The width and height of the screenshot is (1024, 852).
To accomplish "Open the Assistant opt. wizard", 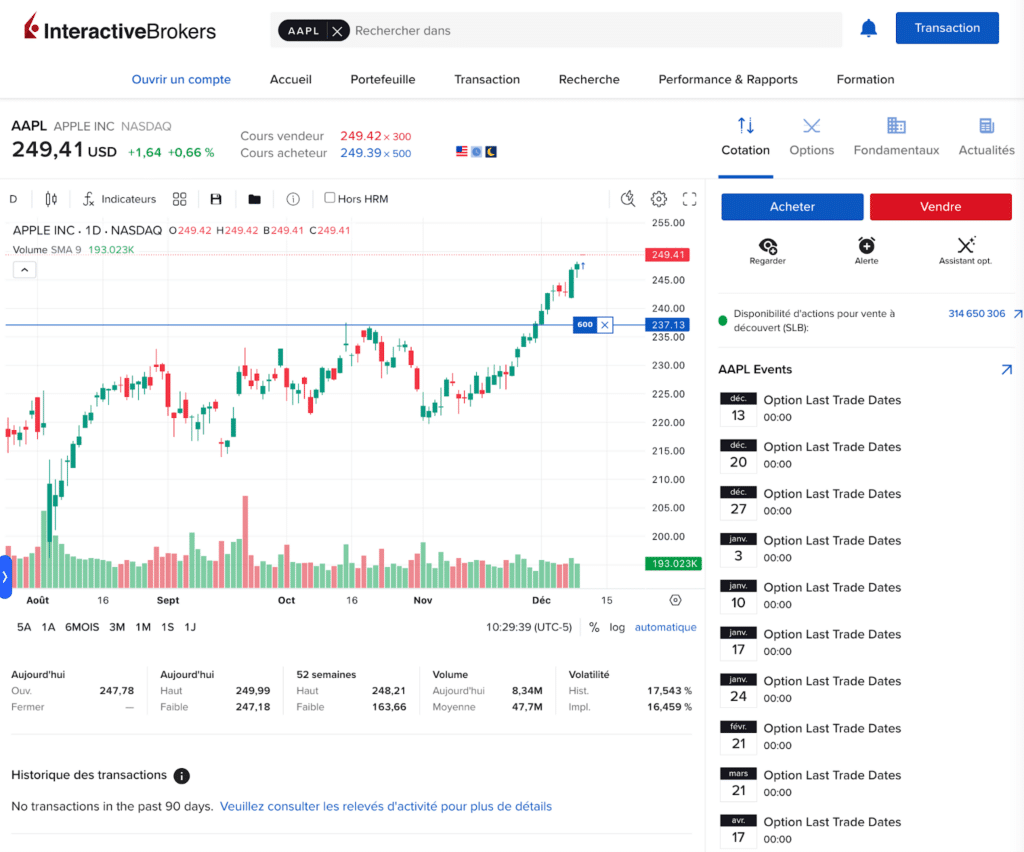I will click(965, 251).
